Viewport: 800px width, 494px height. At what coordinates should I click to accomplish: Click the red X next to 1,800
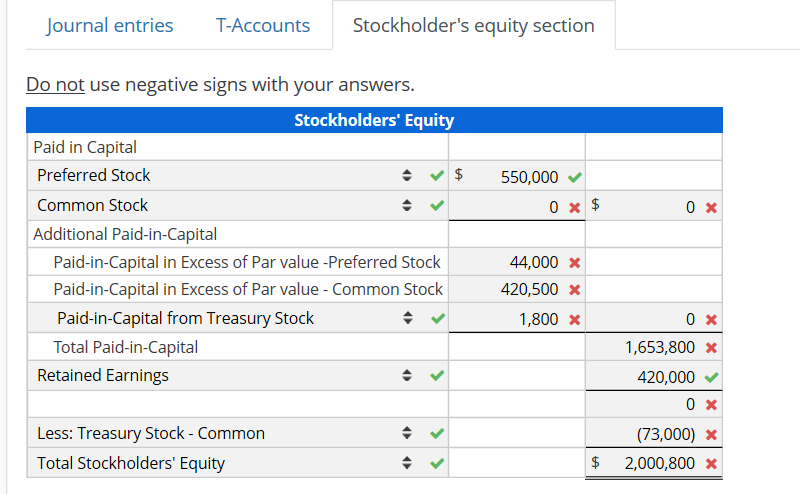[575, 320]
